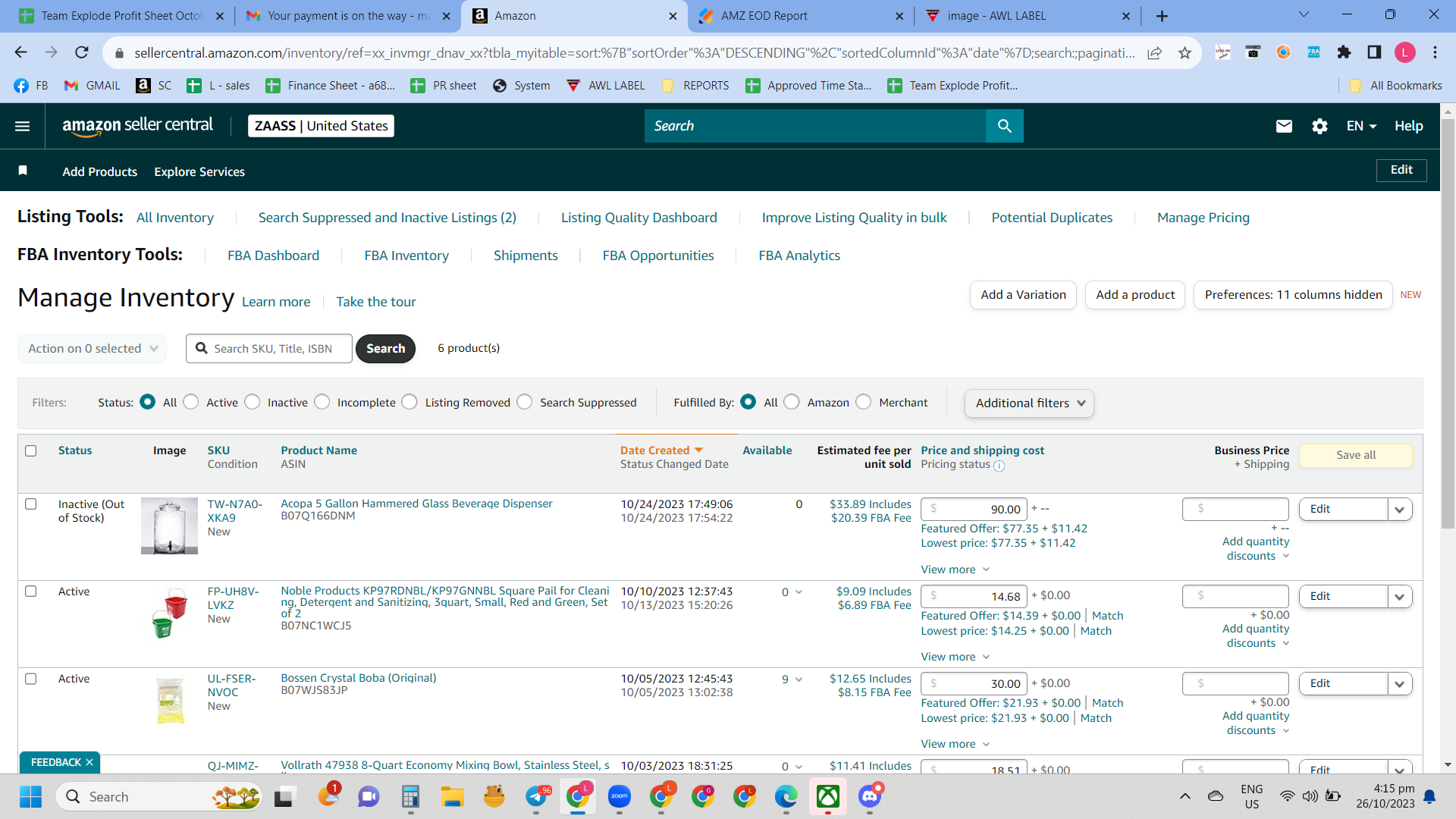The height and width of the screenshot is (819, 1456).
Task: Open the Xbox app from taskbar
Action: tap(828, 796)
